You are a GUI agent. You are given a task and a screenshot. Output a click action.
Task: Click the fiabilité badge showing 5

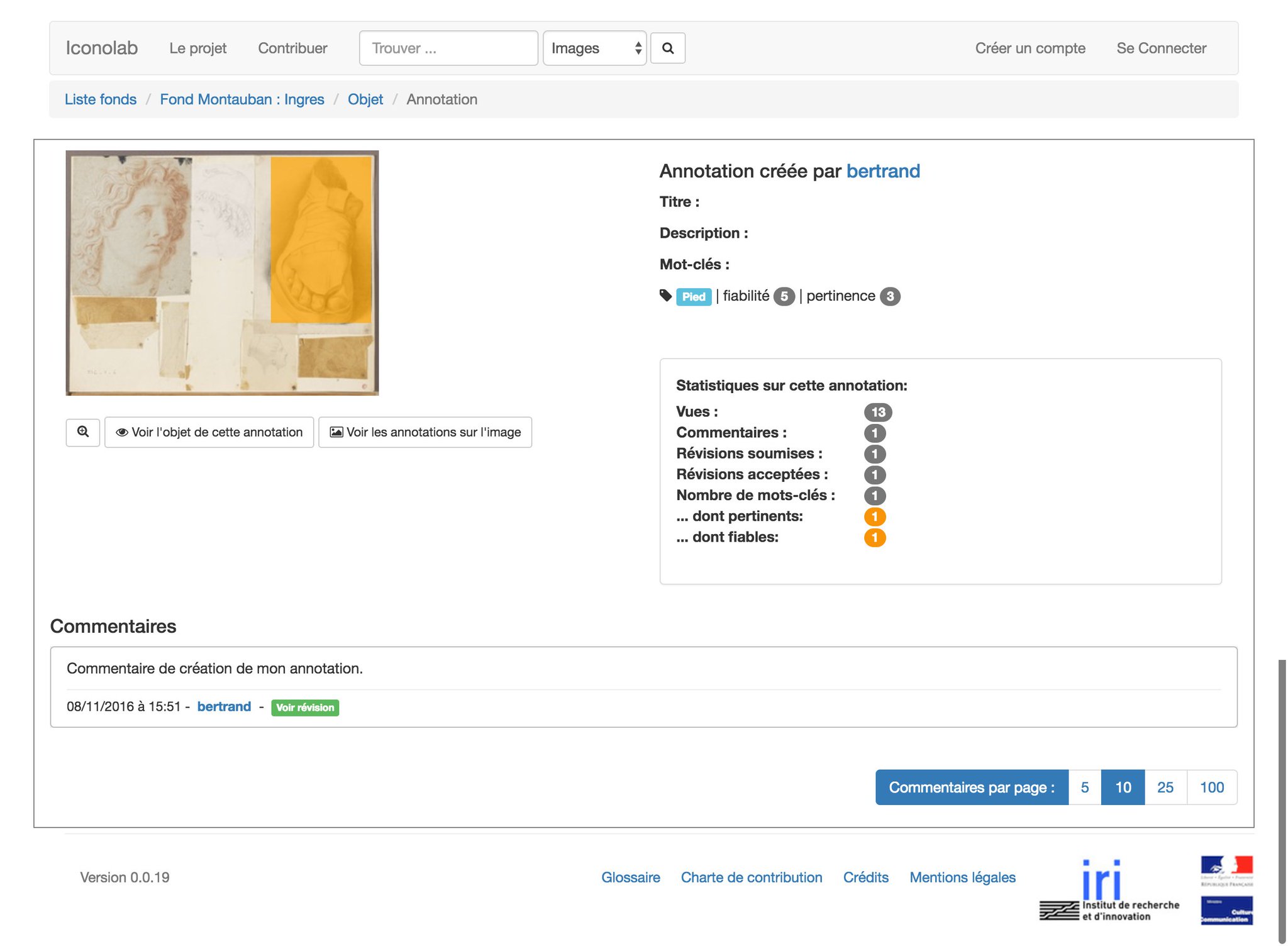(784, 296)
